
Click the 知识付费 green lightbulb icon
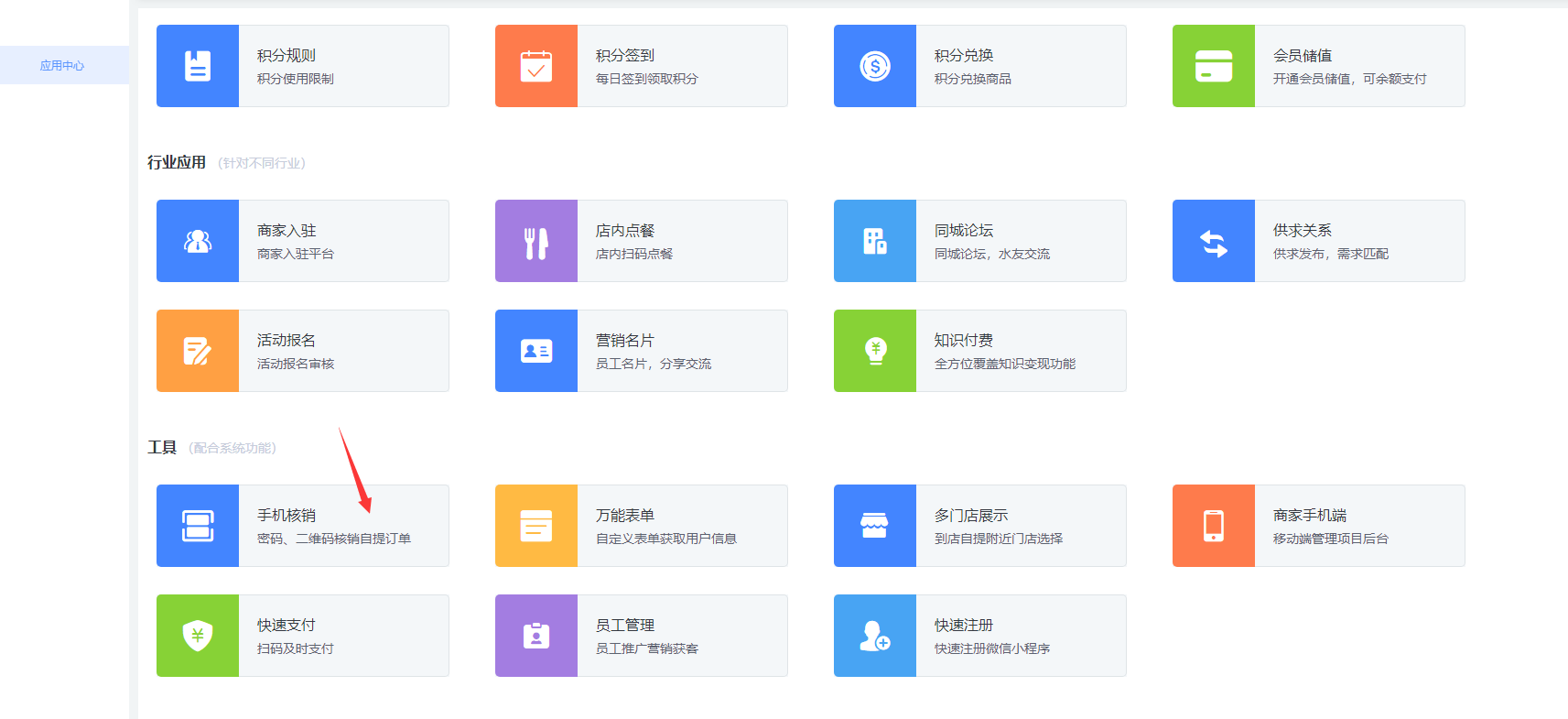coord(875,351)
